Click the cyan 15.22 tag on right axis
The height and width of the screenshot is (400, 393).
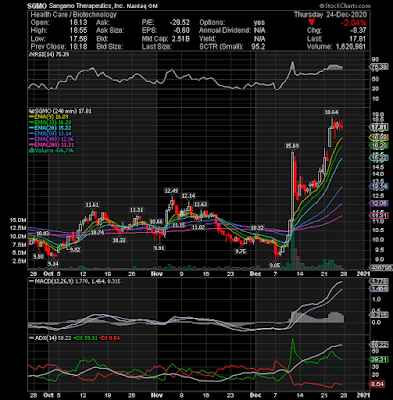coord(380,158)
